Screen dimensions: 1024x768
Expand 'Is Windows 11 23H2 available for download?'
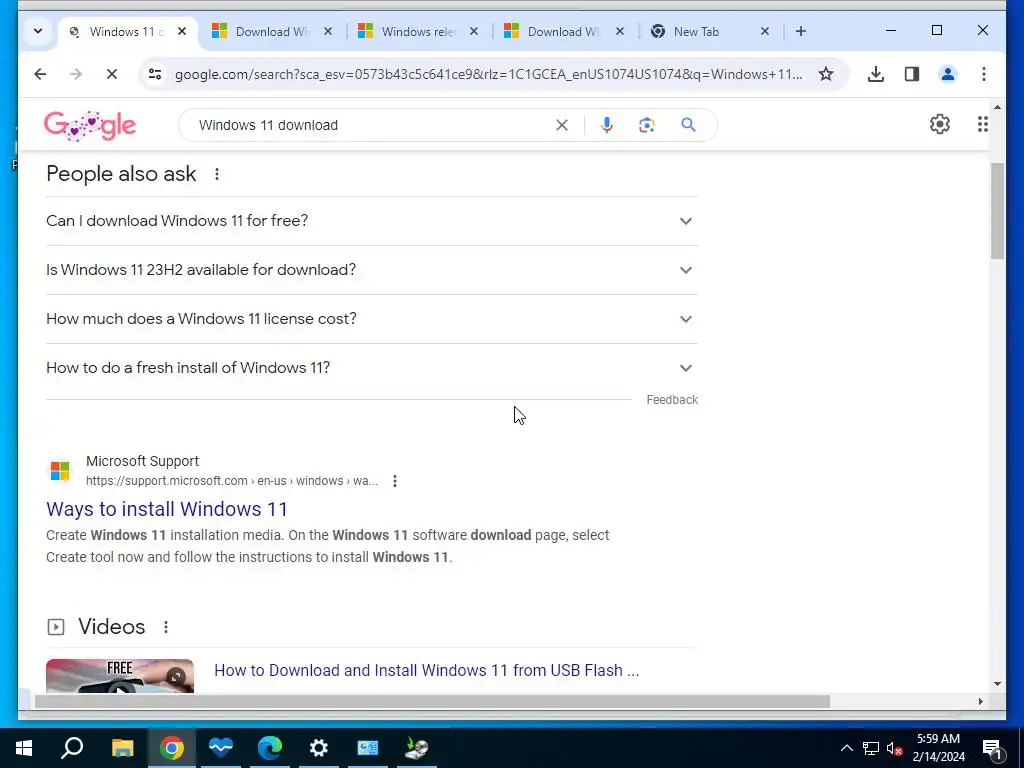pyautogui.click(x=372, y=270)
